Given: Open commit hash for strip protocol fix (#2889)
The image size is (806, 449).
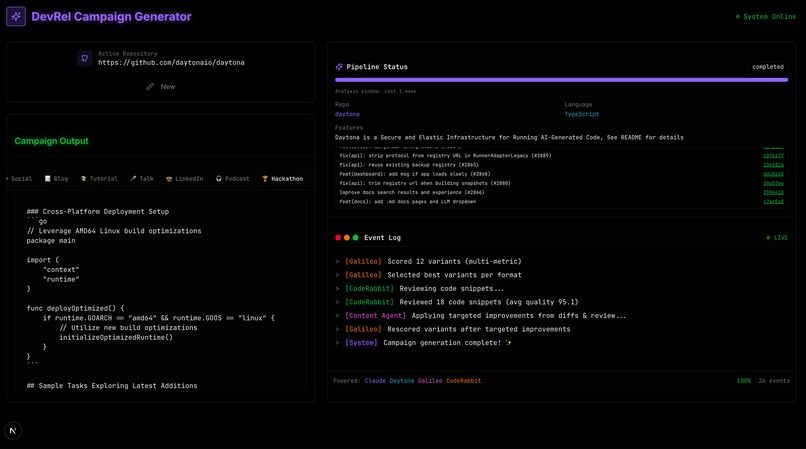Looking at the screenshot, I should [773, 156].
